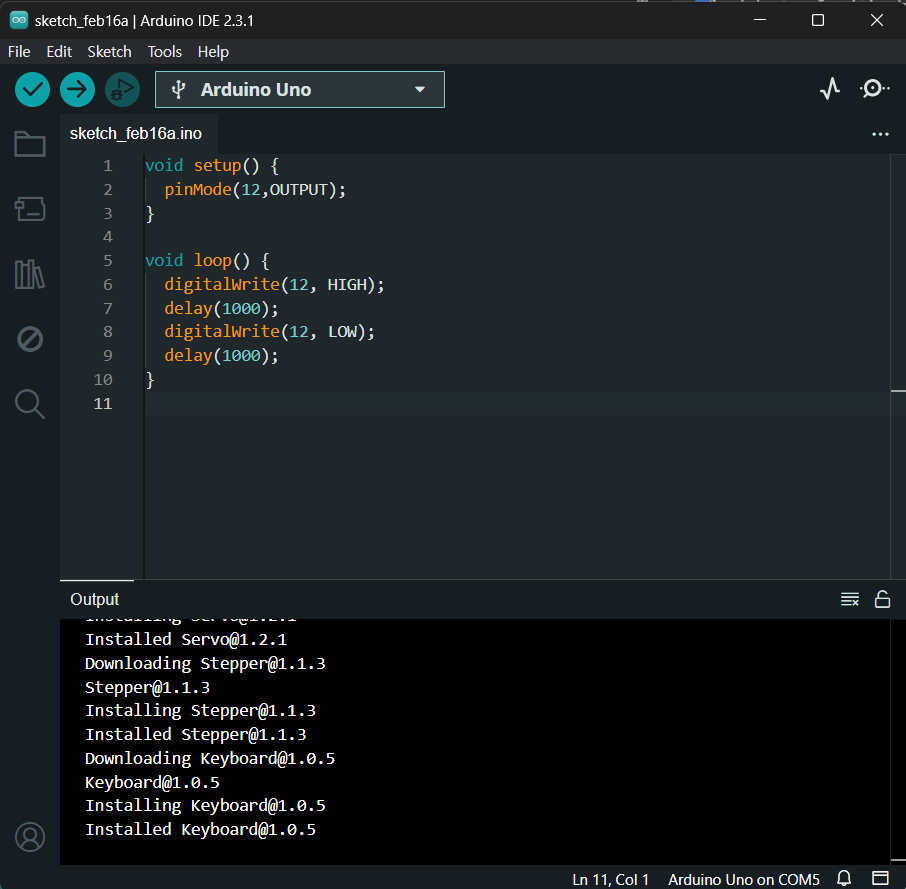Open Boards Manager in the sidebar
Viewport: 906px width, 889px height.
tap(30, 209)
